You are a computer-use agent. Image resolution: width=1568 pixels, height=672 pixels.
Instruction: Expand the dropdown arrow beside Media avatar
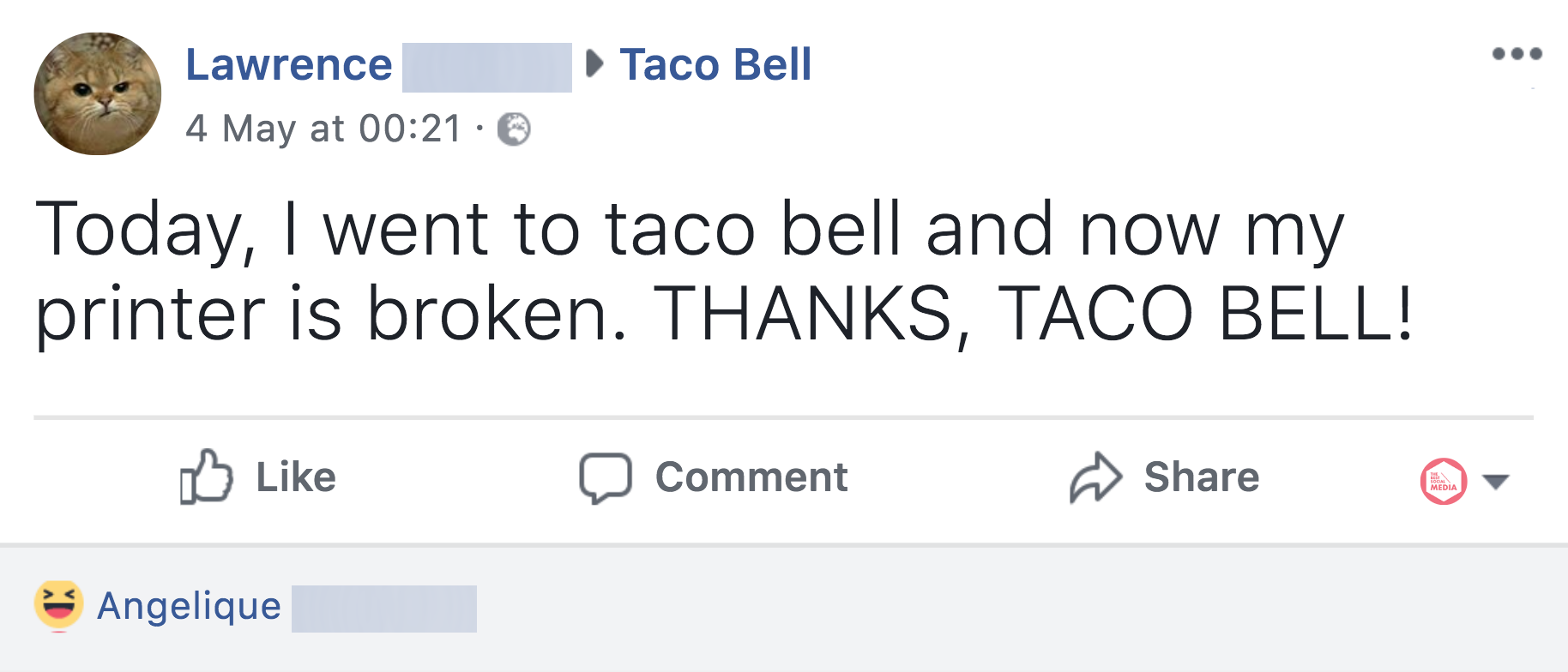coord(1496,482)
